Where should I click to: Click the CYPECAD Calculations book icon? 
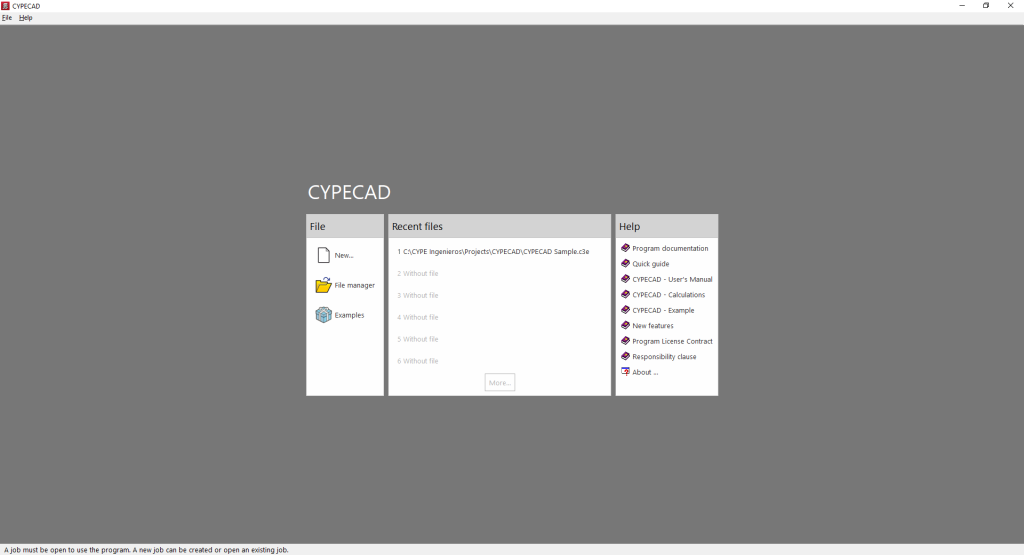[625, 294]
